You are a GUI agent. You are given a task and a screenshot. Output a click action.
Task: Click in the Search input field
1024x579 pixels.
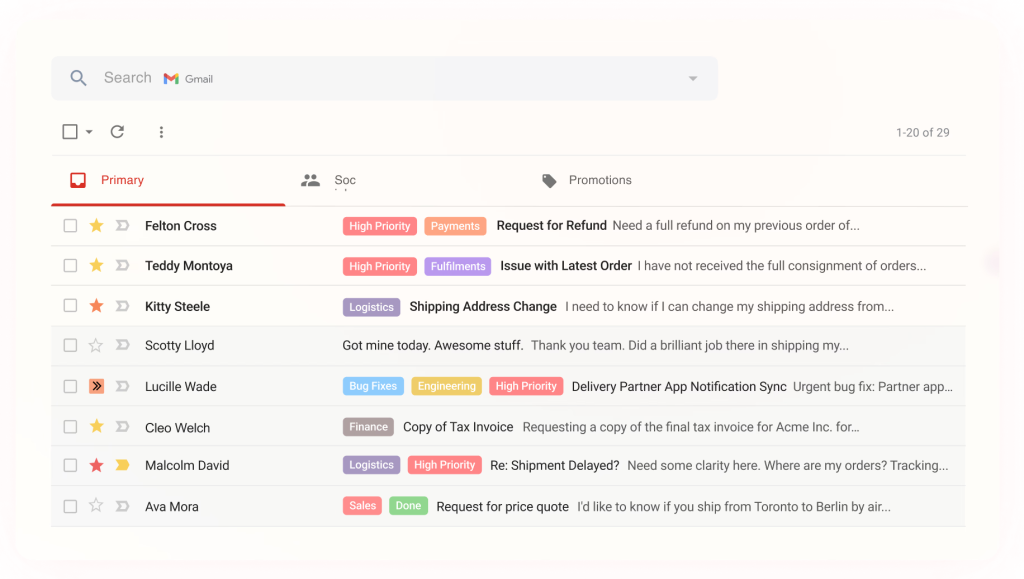tap(385, 78)
